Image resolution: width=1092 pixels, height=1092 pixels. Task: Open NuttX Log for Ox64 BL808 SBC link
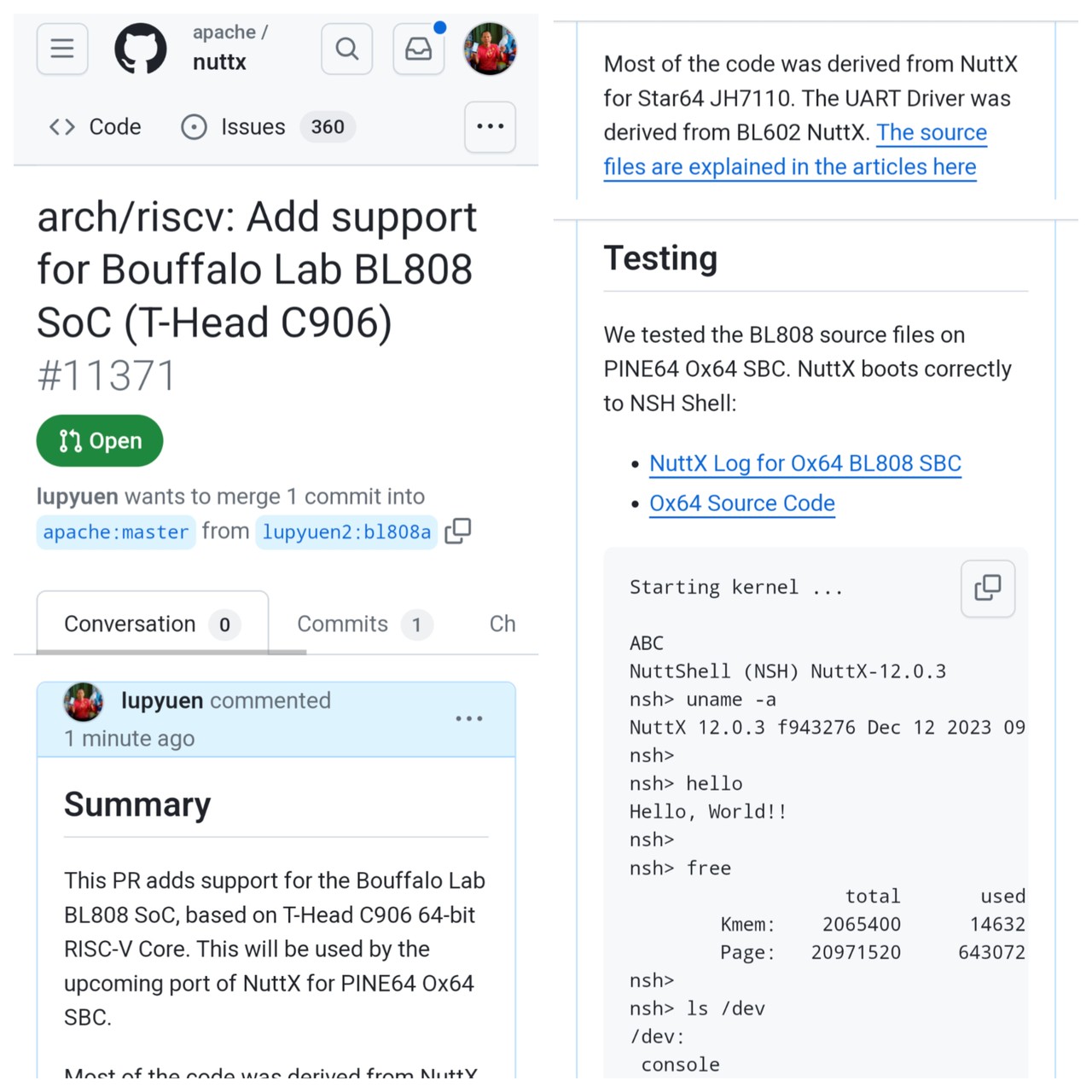click(804, 463)
